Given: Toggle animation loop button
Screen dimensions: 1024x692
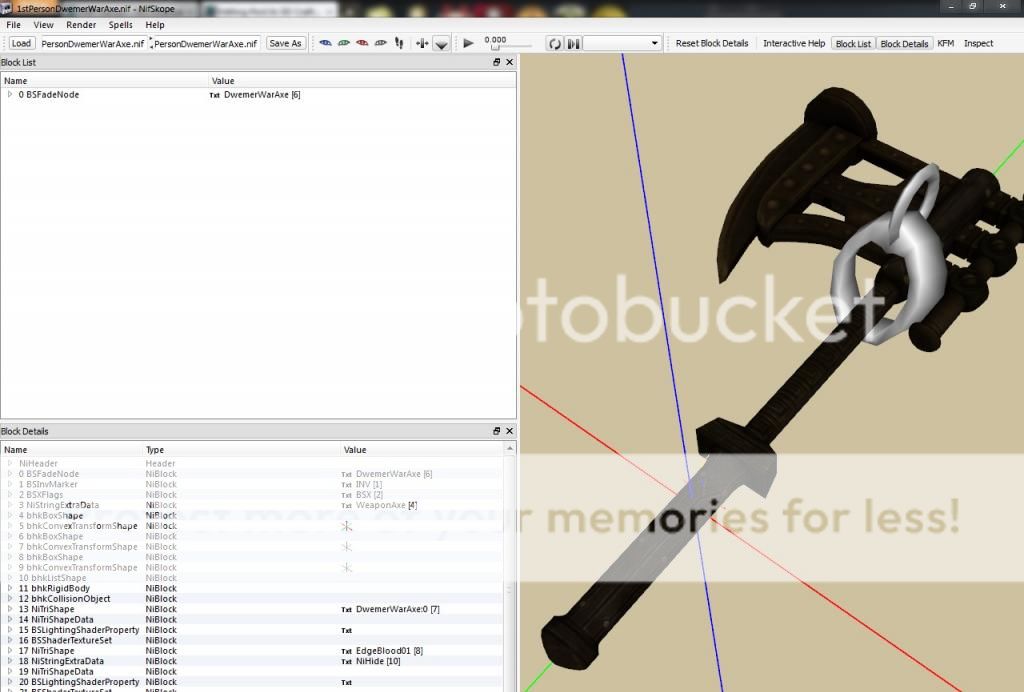Looking at the screenshot, I should pos(554,44).
